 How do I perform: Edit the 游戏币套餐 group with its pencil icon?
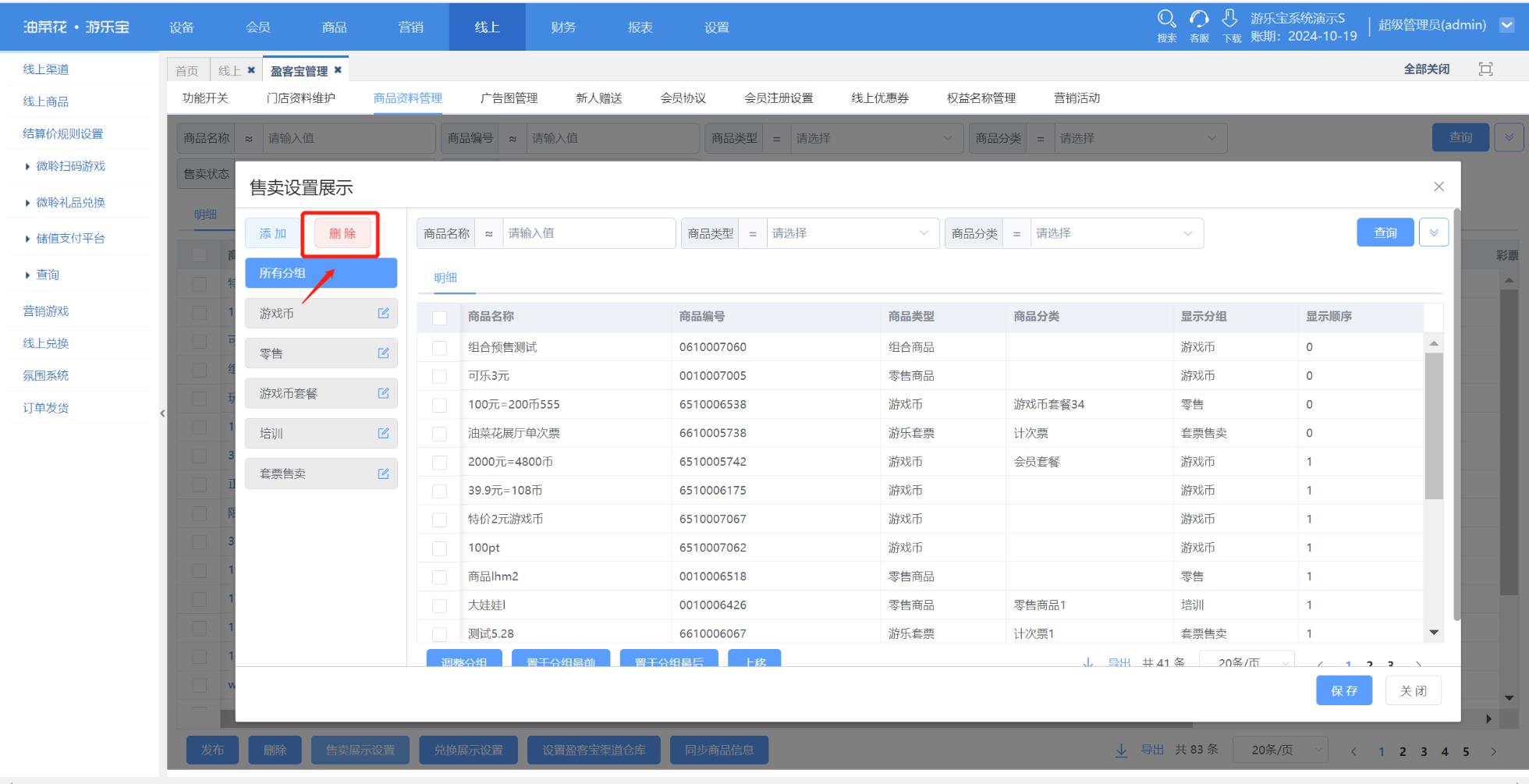point(383,393)
